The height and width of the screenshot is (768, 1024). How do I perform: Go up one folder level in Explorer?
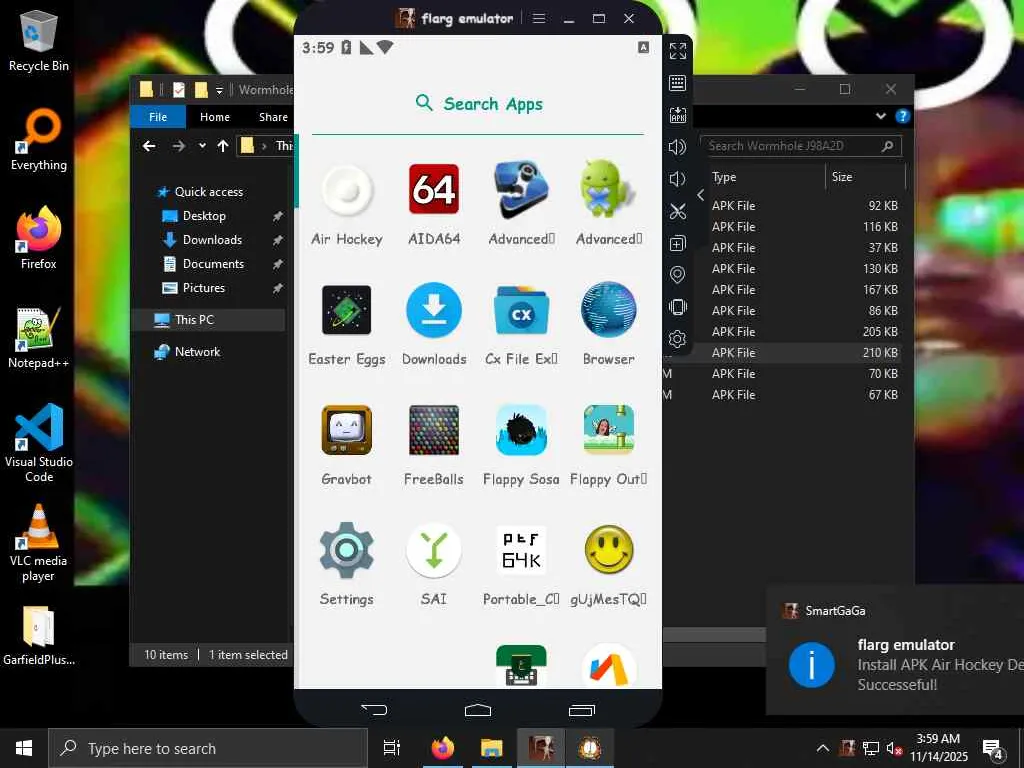(223, 146)
